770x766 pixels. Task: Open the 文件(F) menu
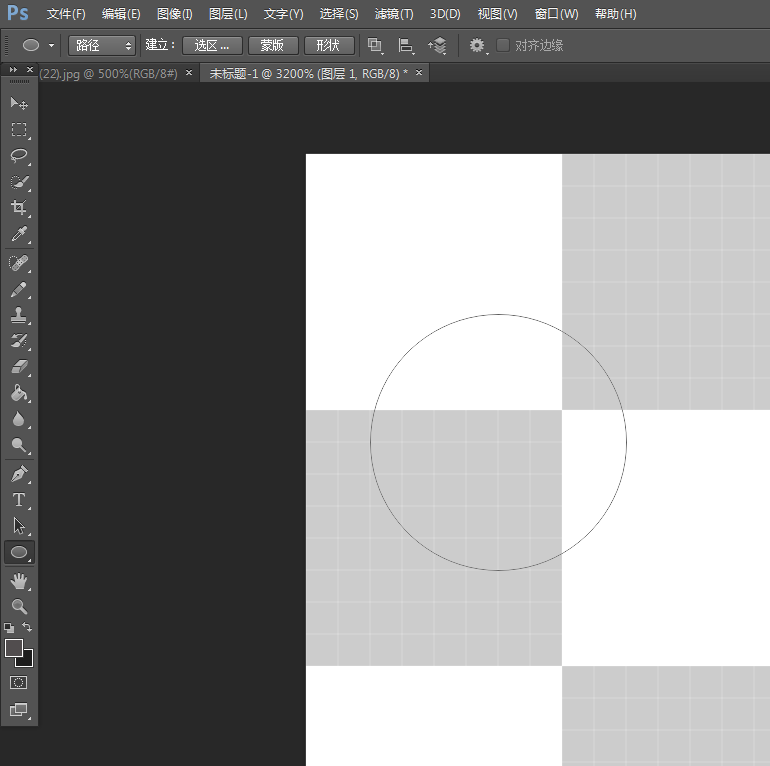click(66, 14)
